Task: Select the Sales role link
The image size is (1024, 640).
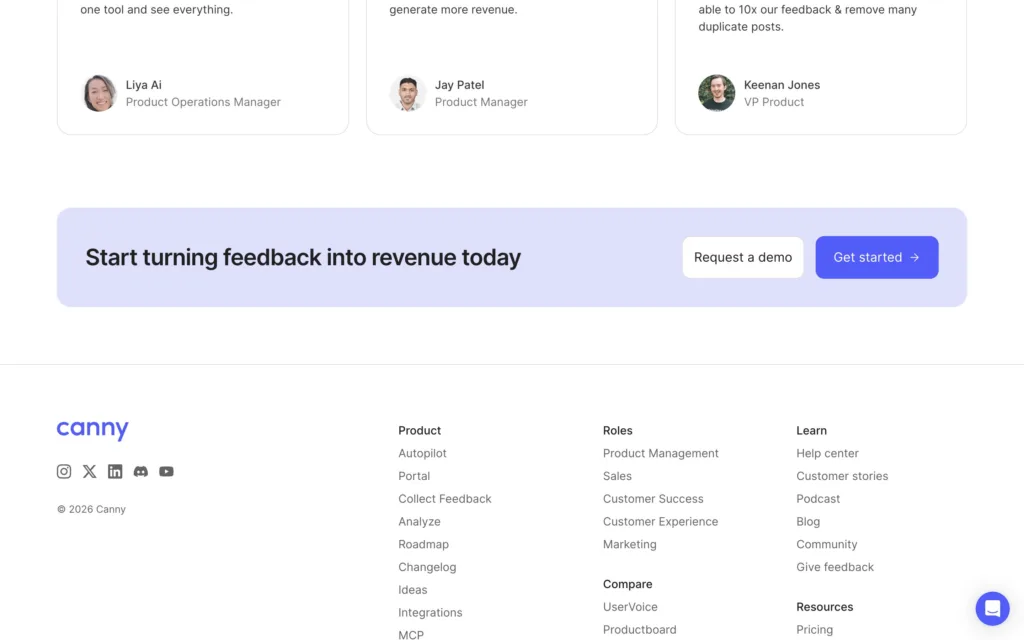Action: pos(617,476)
